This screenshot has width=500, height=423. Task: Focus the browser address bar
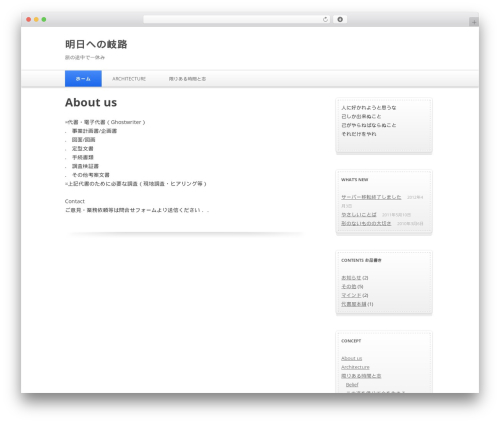(237, 20)
